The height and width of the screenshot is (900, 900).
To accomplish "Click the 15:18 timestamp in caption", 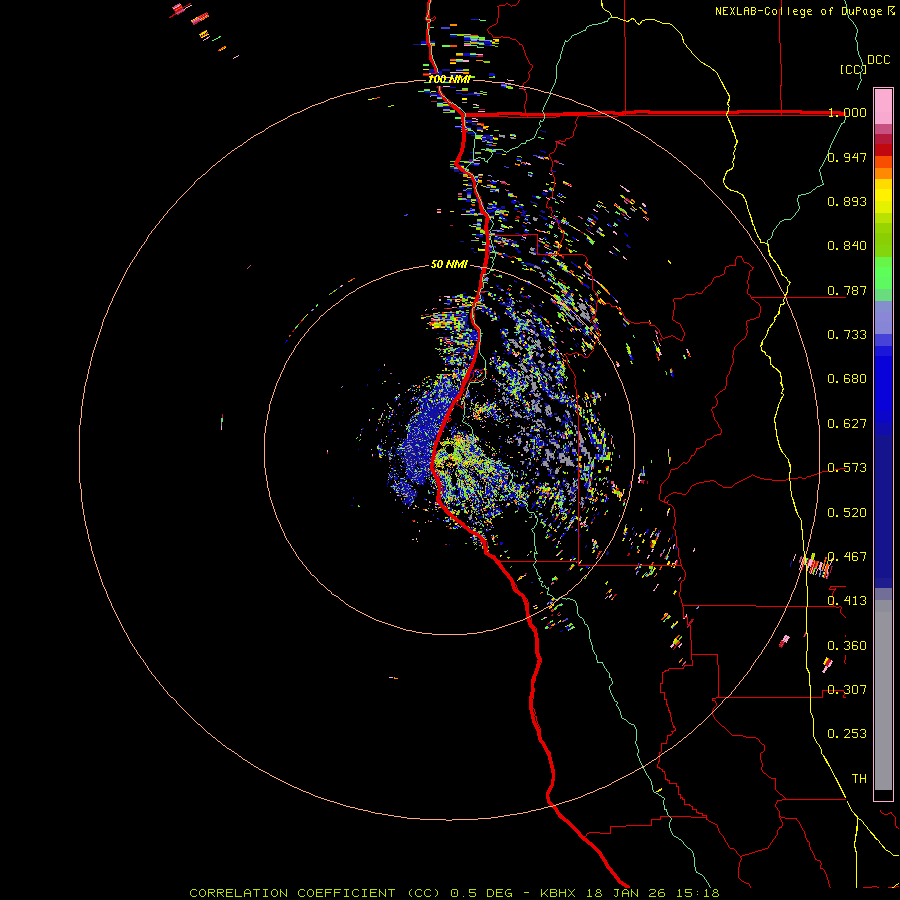I will click(x=700, y=893).
